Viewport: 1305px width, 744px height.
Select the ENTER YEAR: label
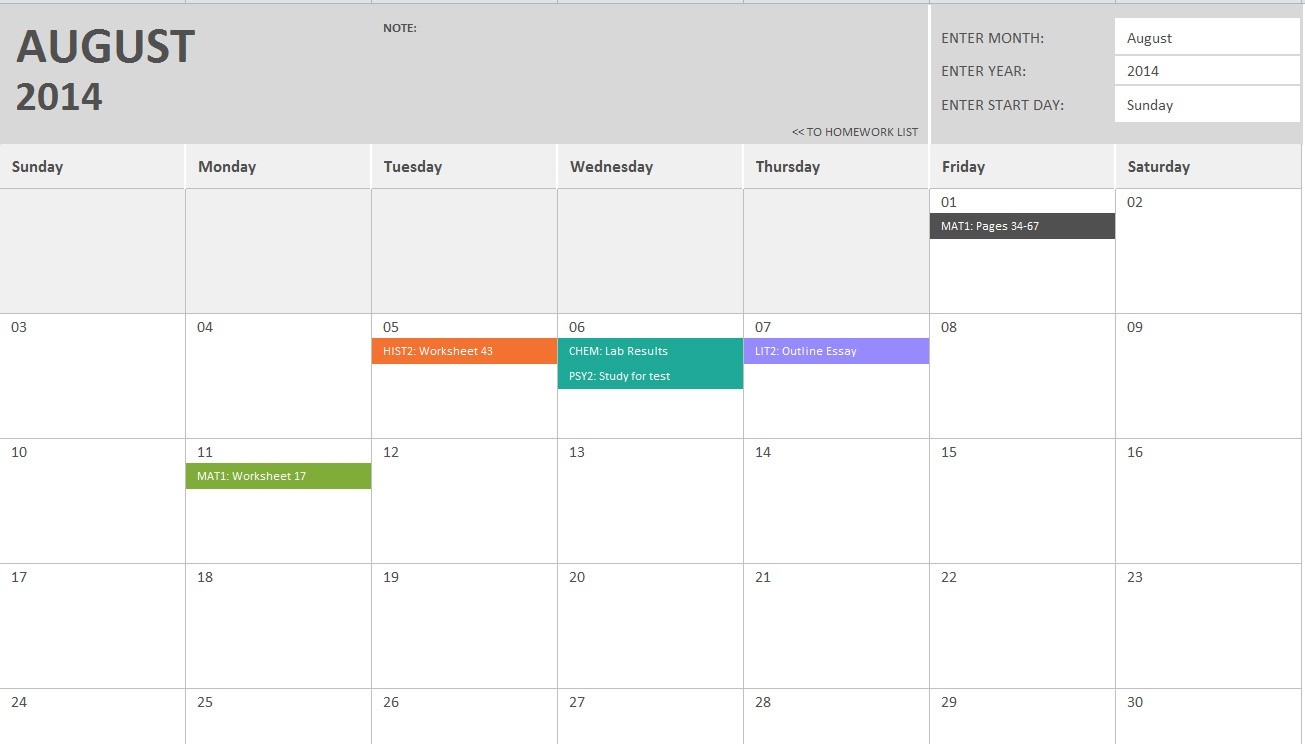coord(983,71)
